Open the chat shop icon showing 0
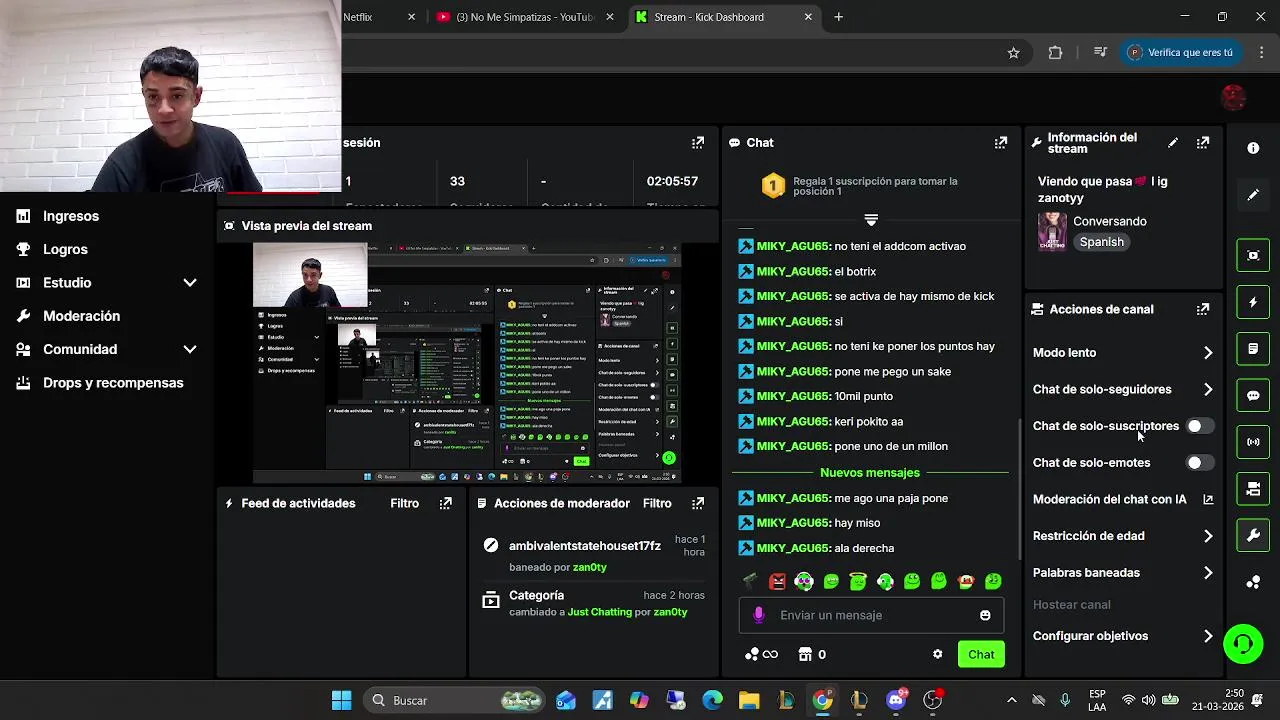 [x=812, y=654]
